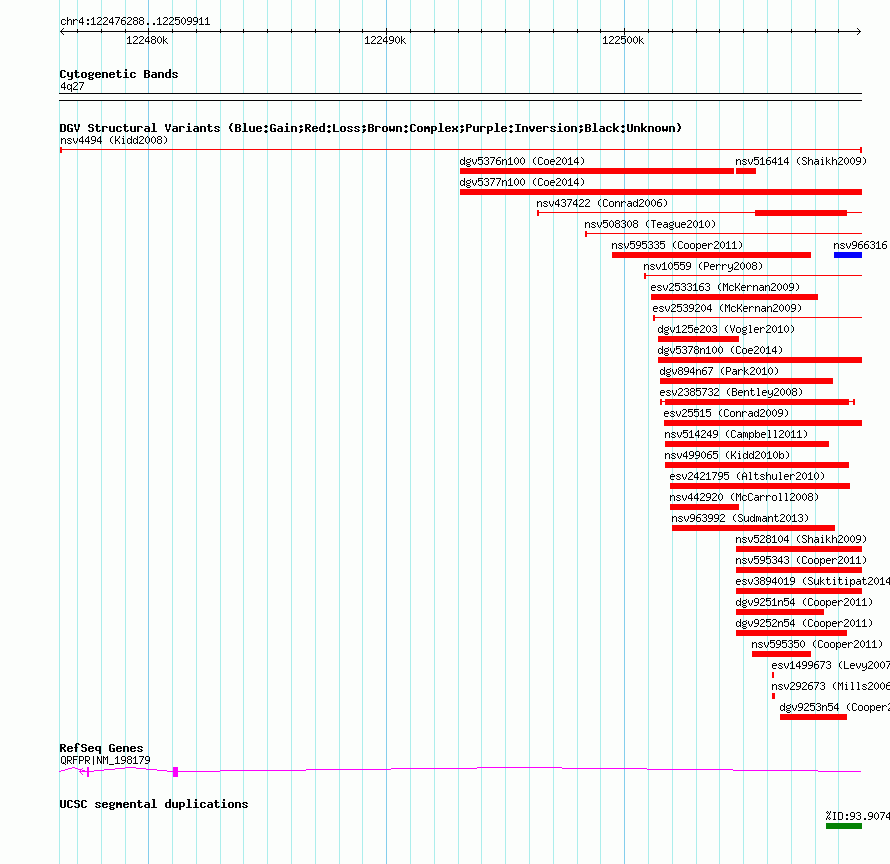Click the 122480k ruler tick label
Screen dimensions: 890x864
[147, 40]
